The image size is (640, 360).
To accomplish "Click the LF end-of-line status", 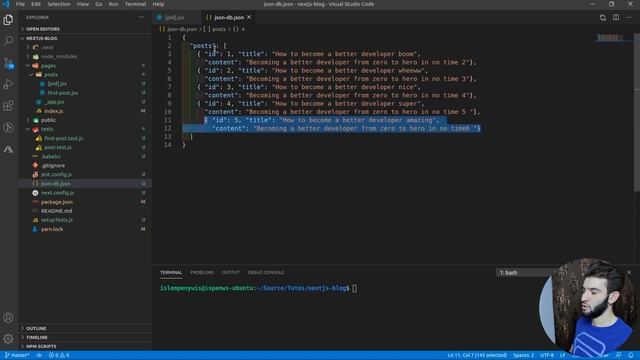I will tap(562, 355).
